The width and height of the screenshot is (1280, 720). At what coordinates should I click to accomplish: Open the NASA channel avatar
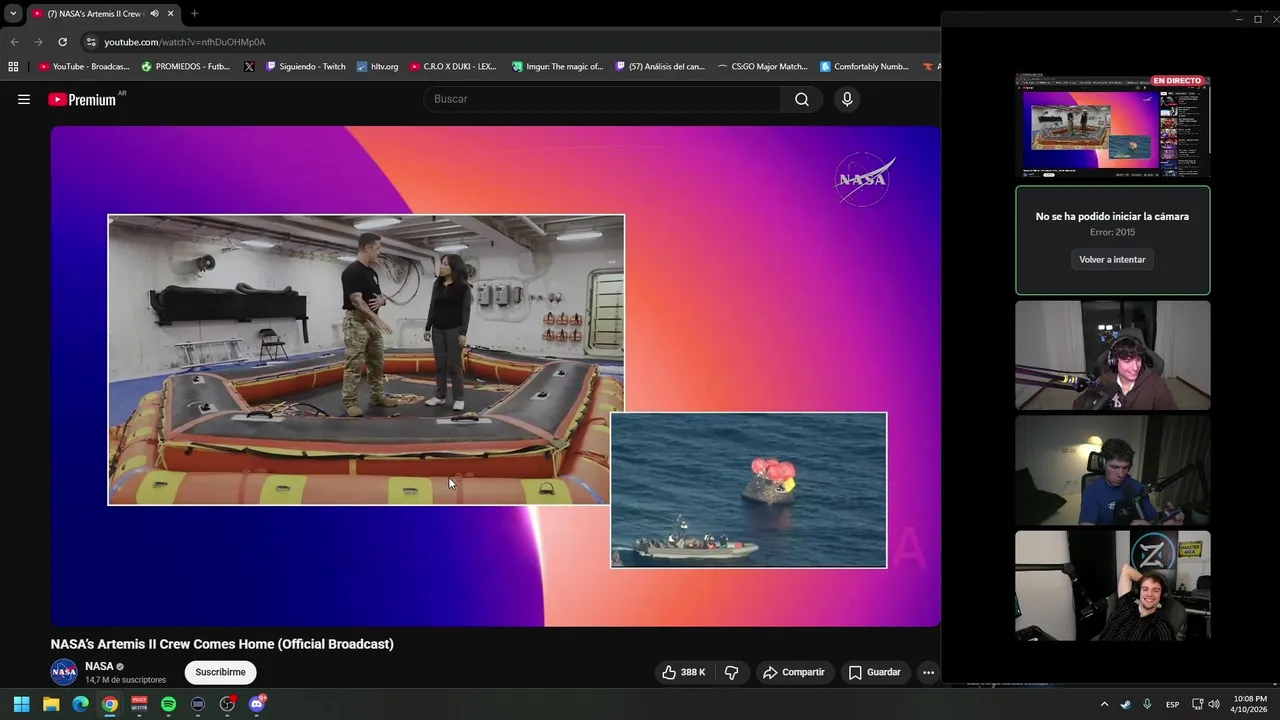[64, 672]
